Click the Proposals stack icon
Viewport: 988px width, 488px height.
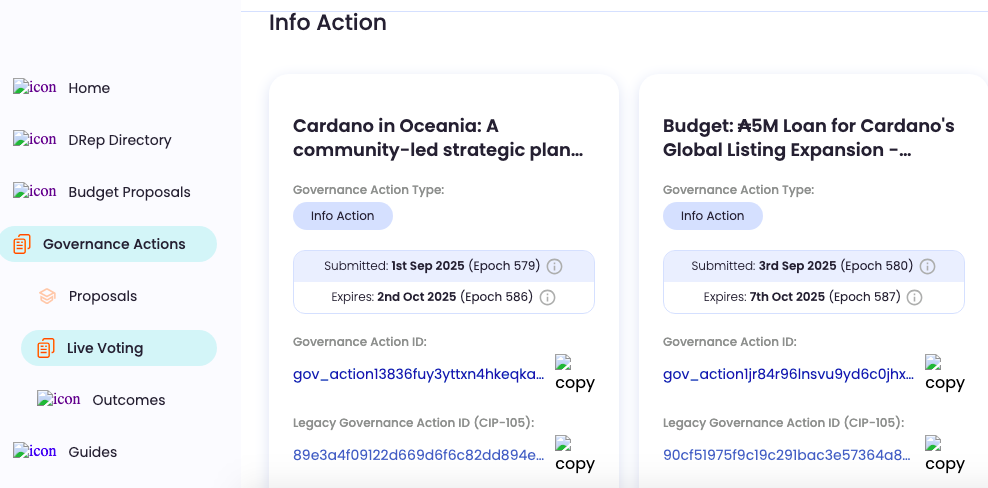coord(47,296)
